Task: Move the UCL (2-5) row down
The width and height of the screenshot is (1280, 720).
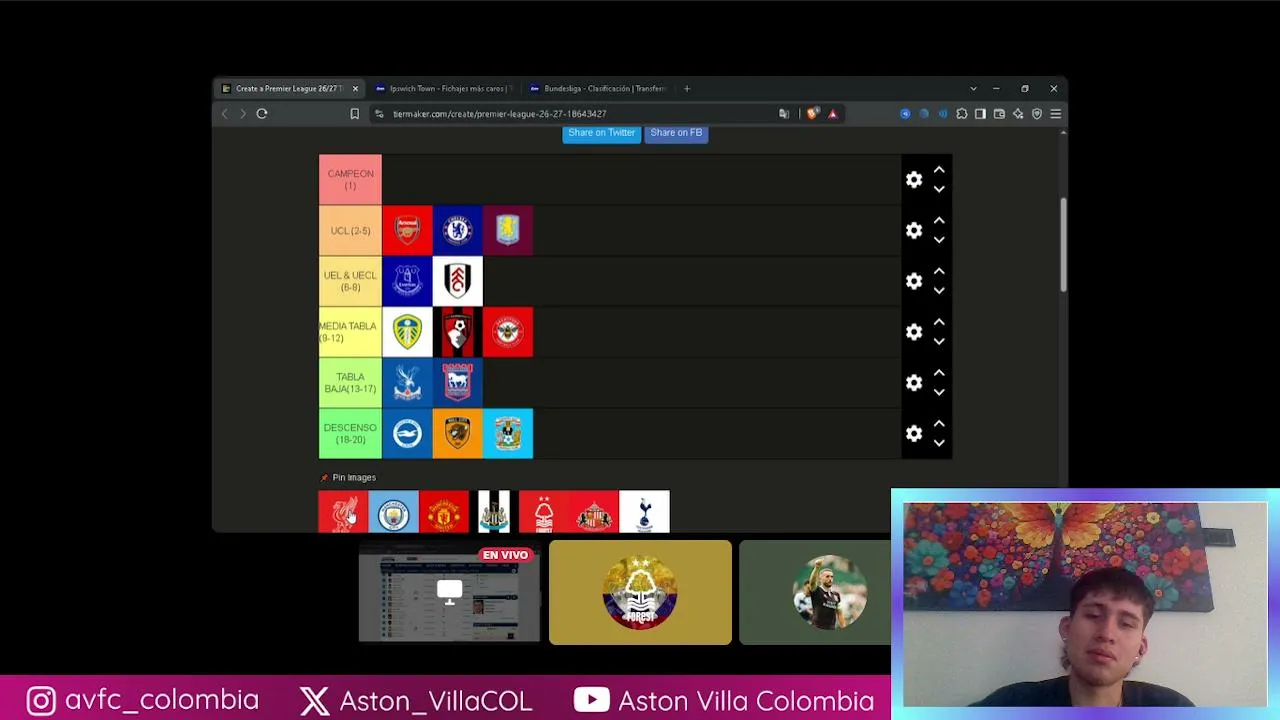Action: coord(939,240)
